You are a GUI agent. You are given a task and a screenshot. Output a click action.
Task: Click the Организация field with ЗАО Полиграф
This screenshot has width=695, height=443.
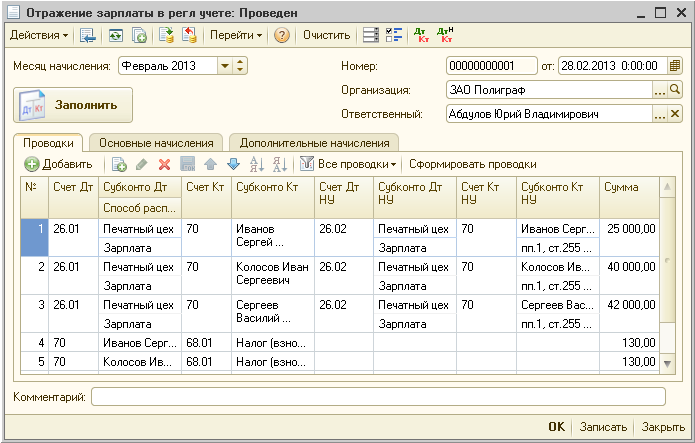tap(549, 90)
